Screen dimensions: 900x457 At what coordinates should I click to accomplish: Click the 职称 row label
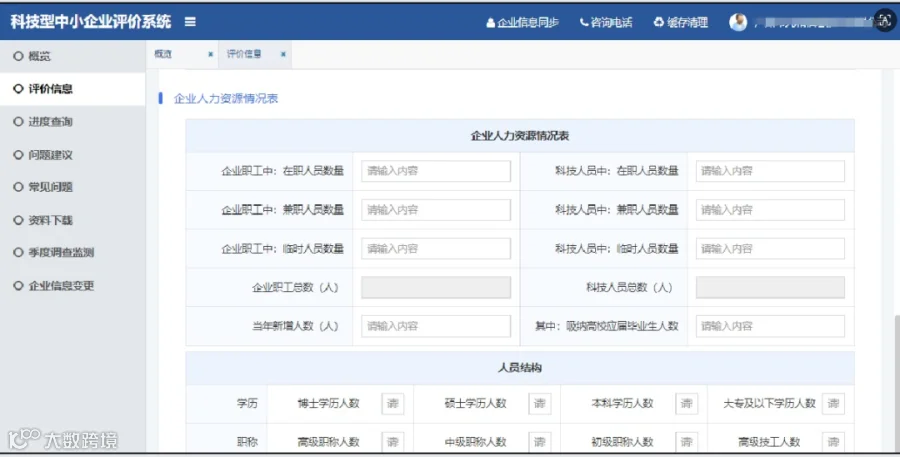[x=247, y=441]
